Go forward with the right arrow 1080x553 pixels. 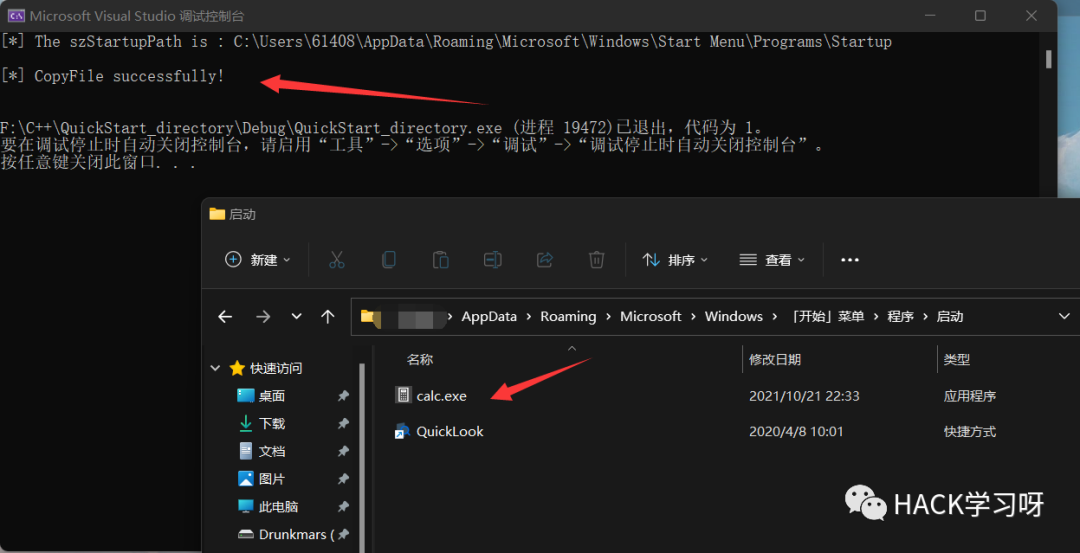point(263,317)
